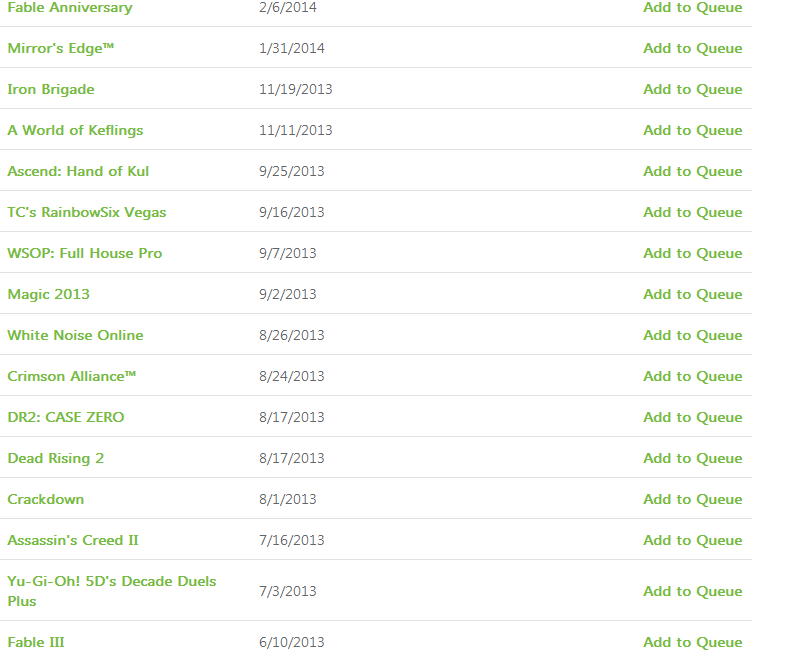Viewport: 796px width, 656px height.
Task: Add Crackdown to the queue
Action: 692,499
